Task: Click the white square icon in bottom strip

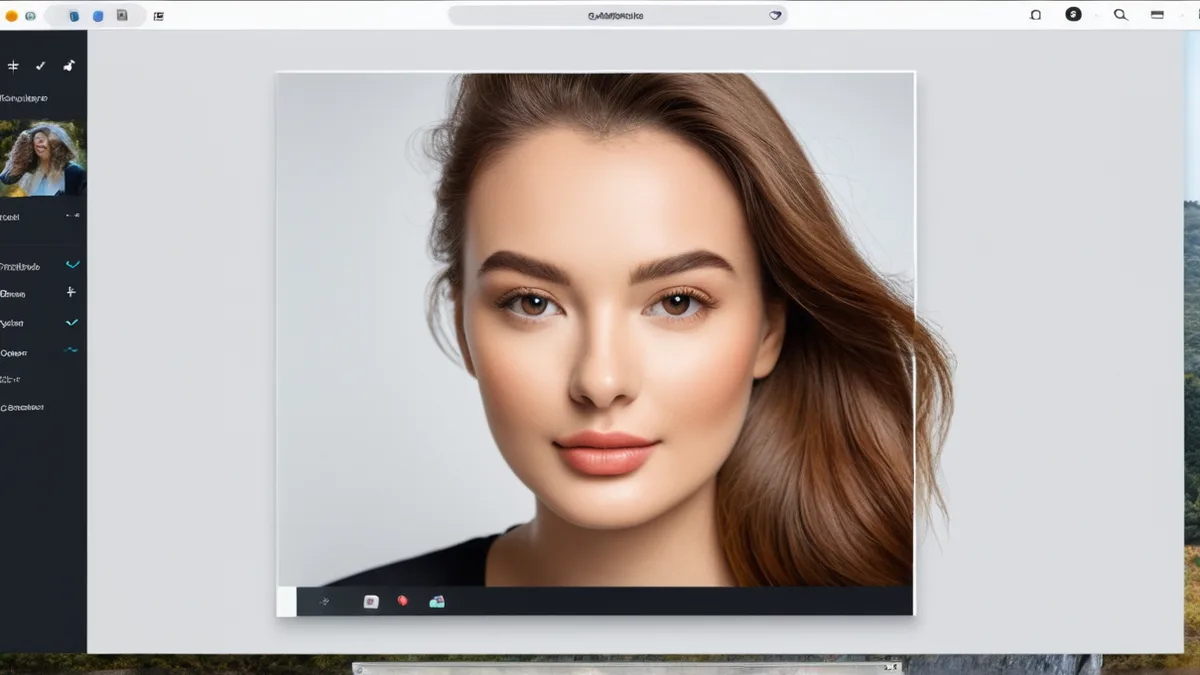Action: [x=371, y=602]
